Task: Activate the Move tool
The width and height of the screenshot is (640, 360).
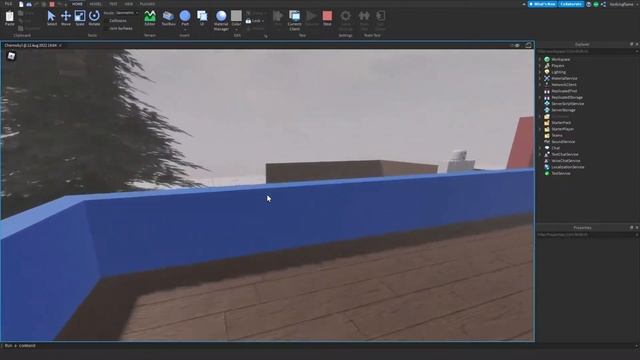Action: (x=66, y=18)
